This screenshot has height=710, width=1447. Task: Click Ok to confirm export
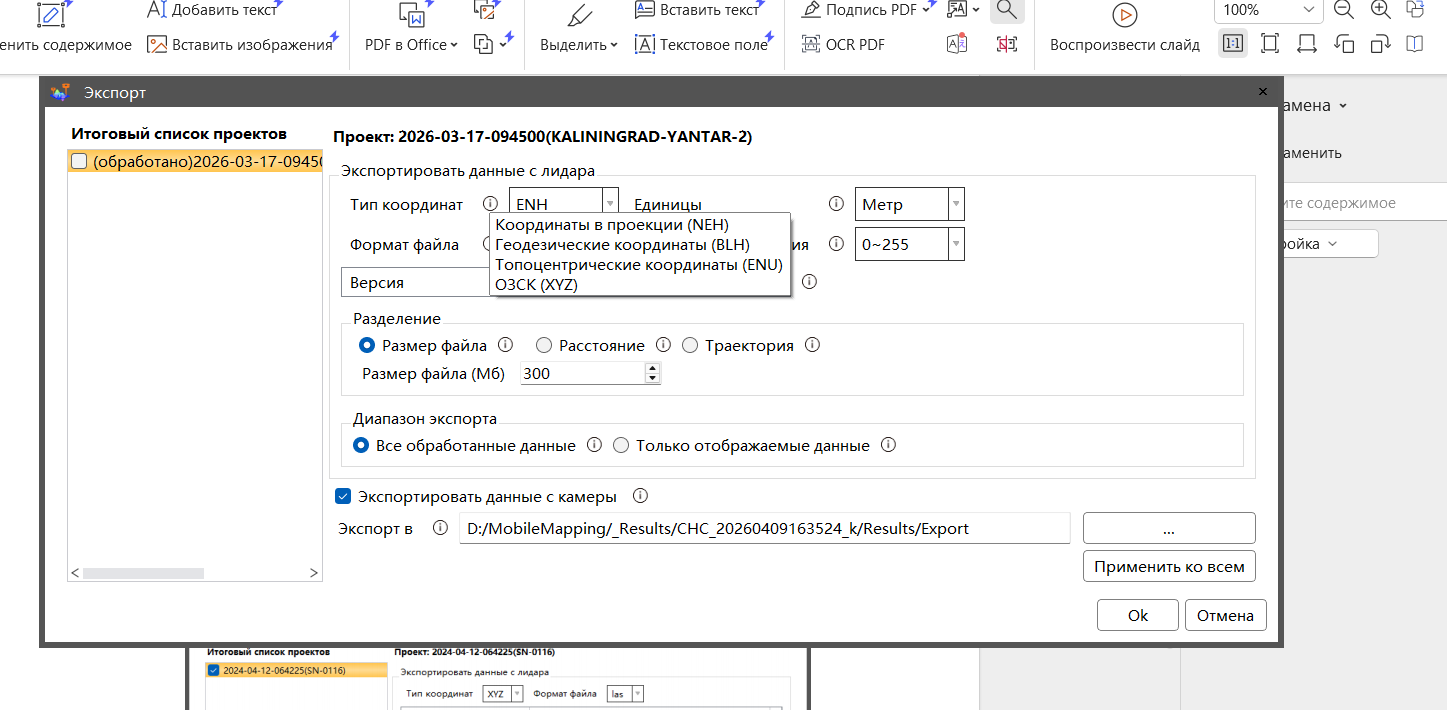[x=1138, y=615]
